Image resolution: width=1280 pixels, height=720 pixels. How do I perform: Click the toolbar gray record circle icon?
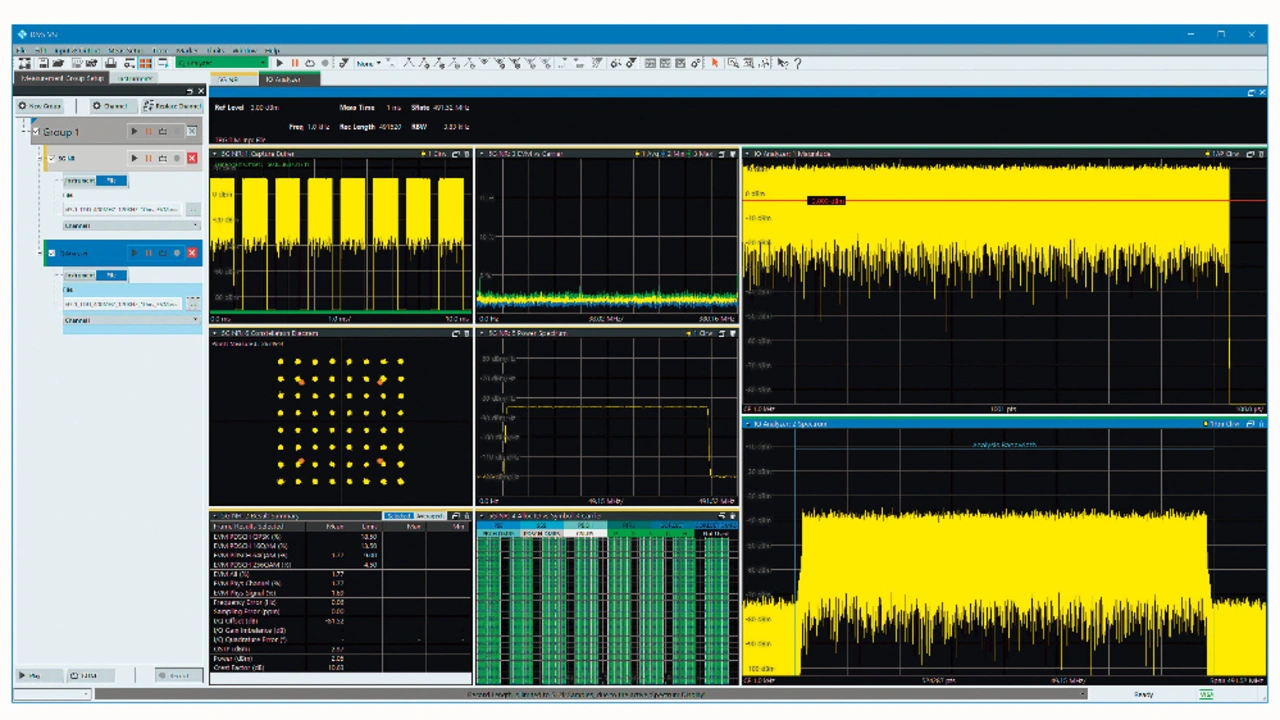(325, 63)
